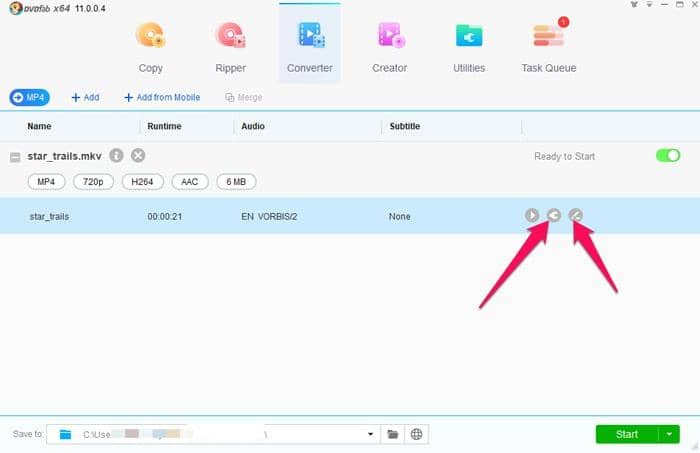This screenshot has height=453, width=700.
Task: Click the H264 codec pill
Action: (142, 182)
